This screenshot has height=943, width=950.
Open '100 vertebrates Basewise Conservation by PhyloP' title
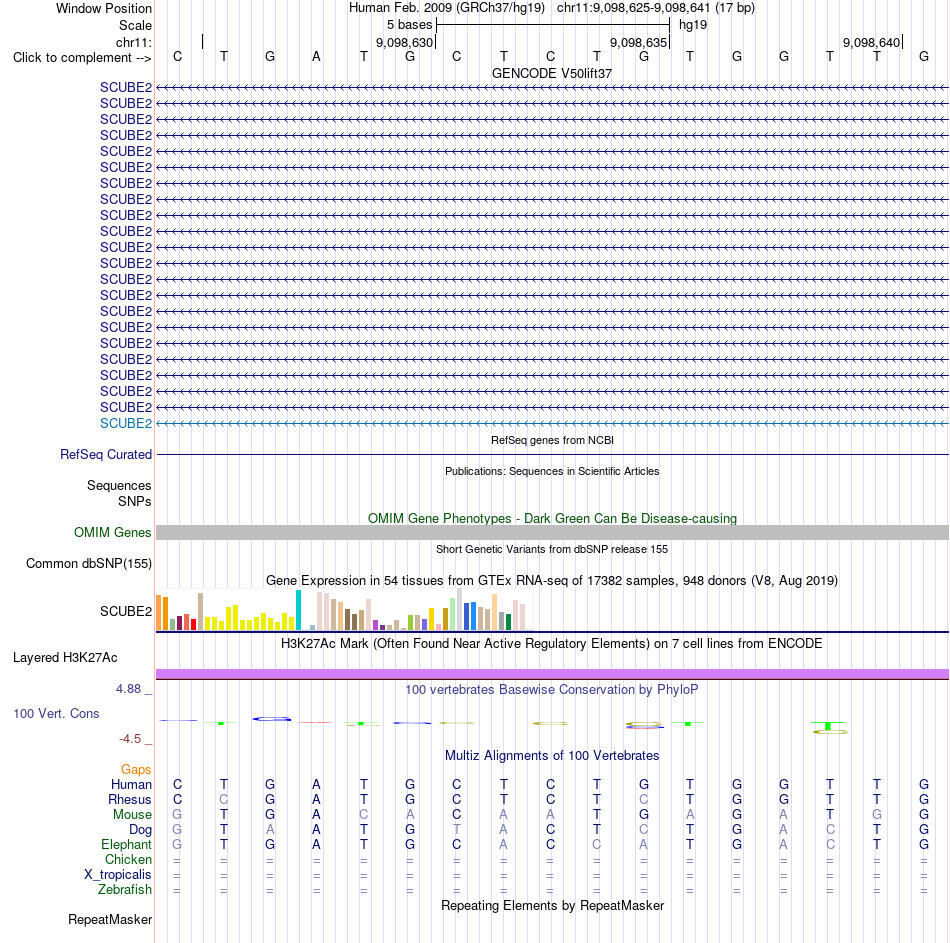552,690
